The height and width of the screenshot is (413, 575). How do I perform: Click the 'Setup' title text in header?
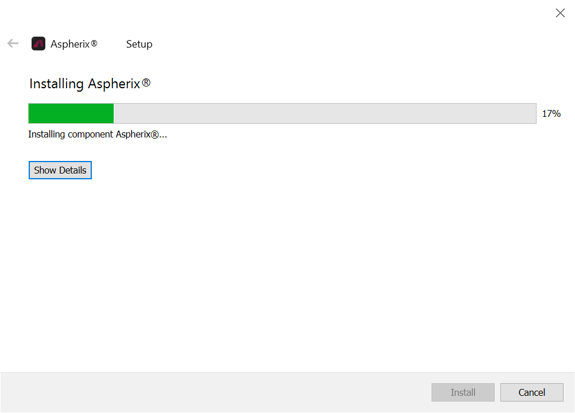(x=139, y=44)
